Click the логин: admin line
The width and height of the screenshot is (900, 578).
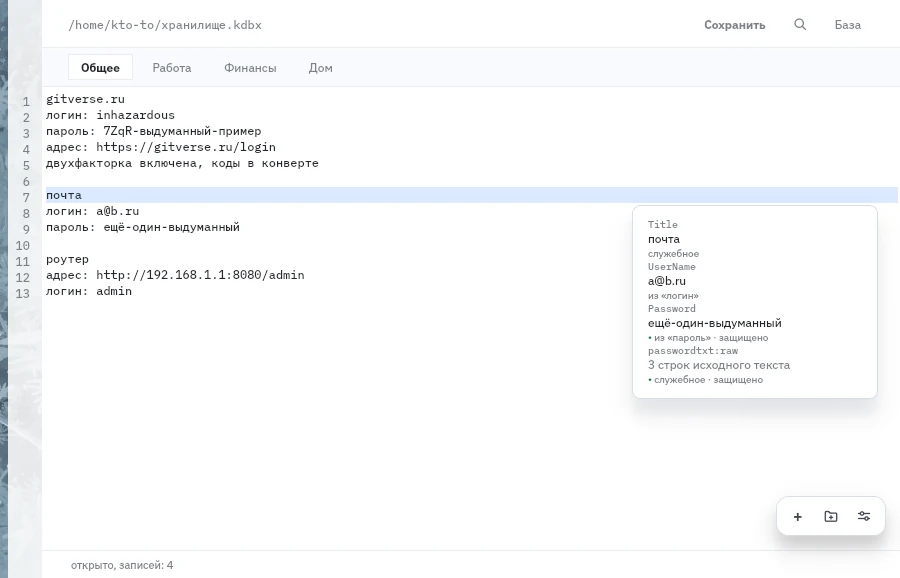coord(89,292)
